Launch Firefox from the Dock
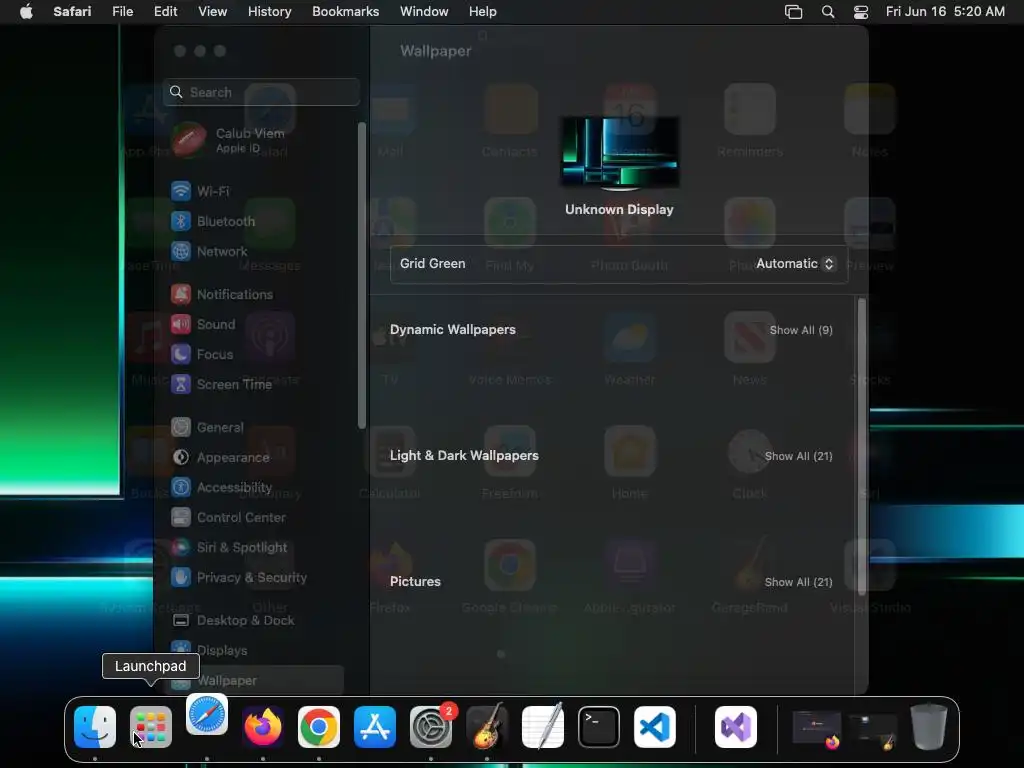The width and height of the screenshot is (1024, 768). 263,727
